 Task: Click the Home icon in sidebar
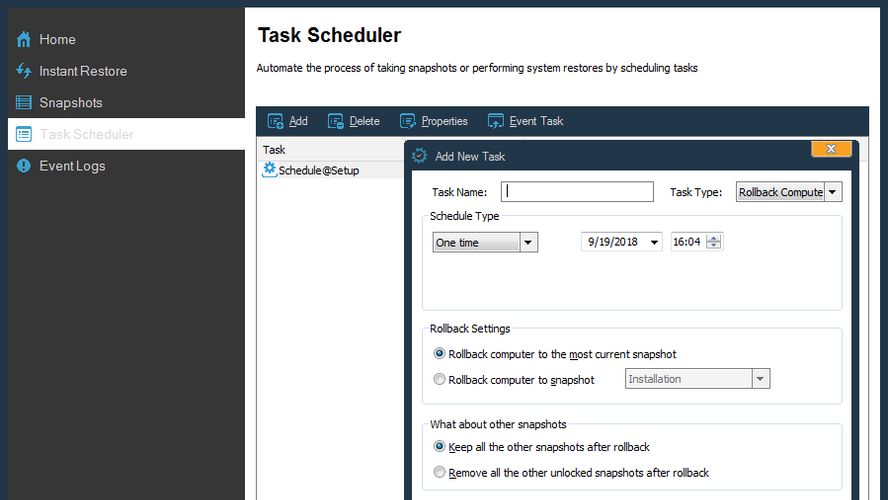click(x=24, y=40)
